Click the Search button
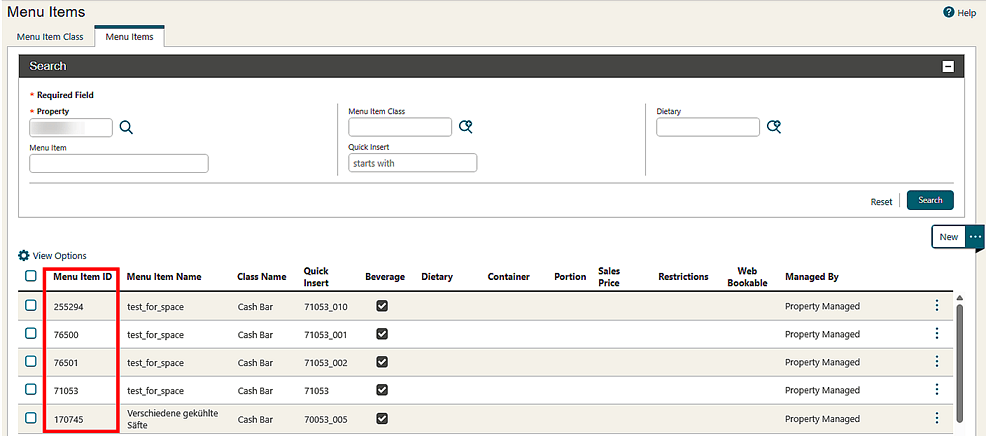 pos(930,200)
